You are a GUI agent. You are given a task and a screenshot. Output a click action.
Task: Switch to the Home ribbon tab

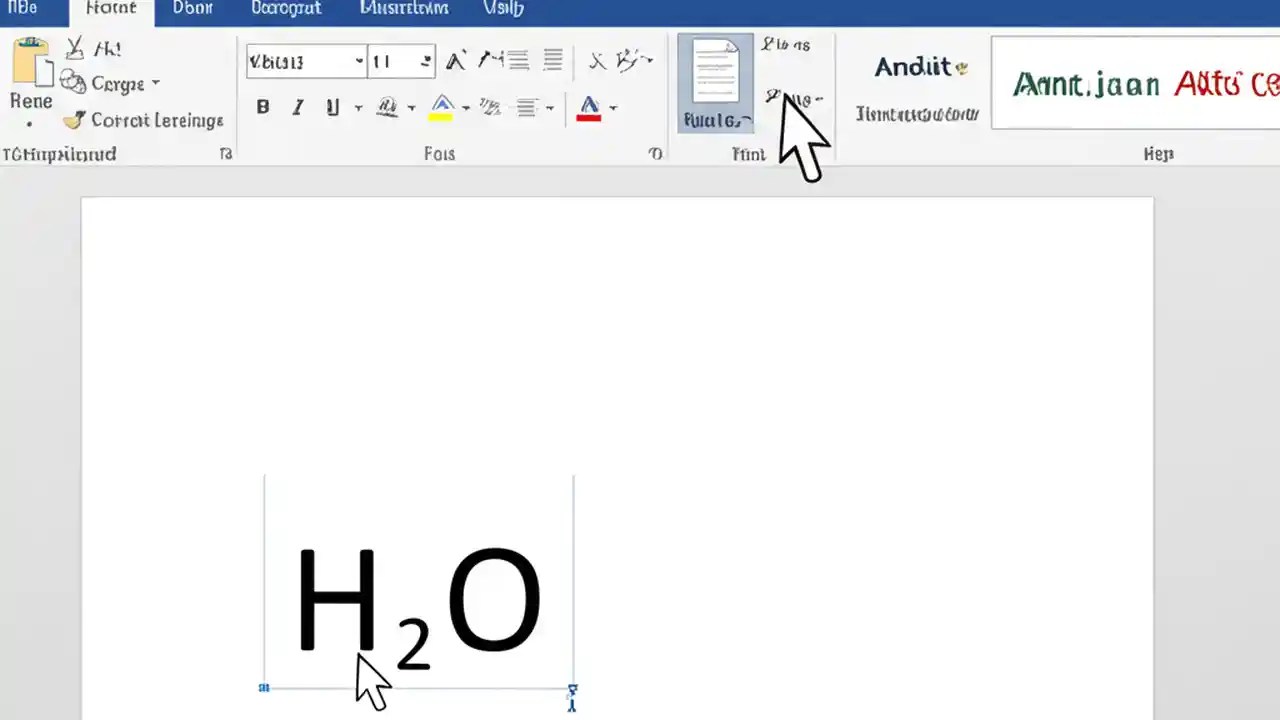pos(110,8)
